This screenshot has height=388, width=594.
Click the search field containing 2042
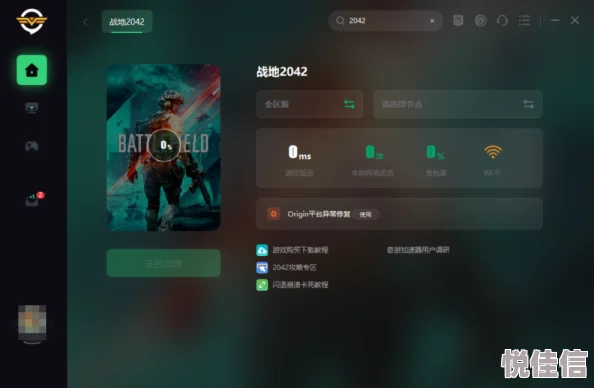tap(385, 20)
